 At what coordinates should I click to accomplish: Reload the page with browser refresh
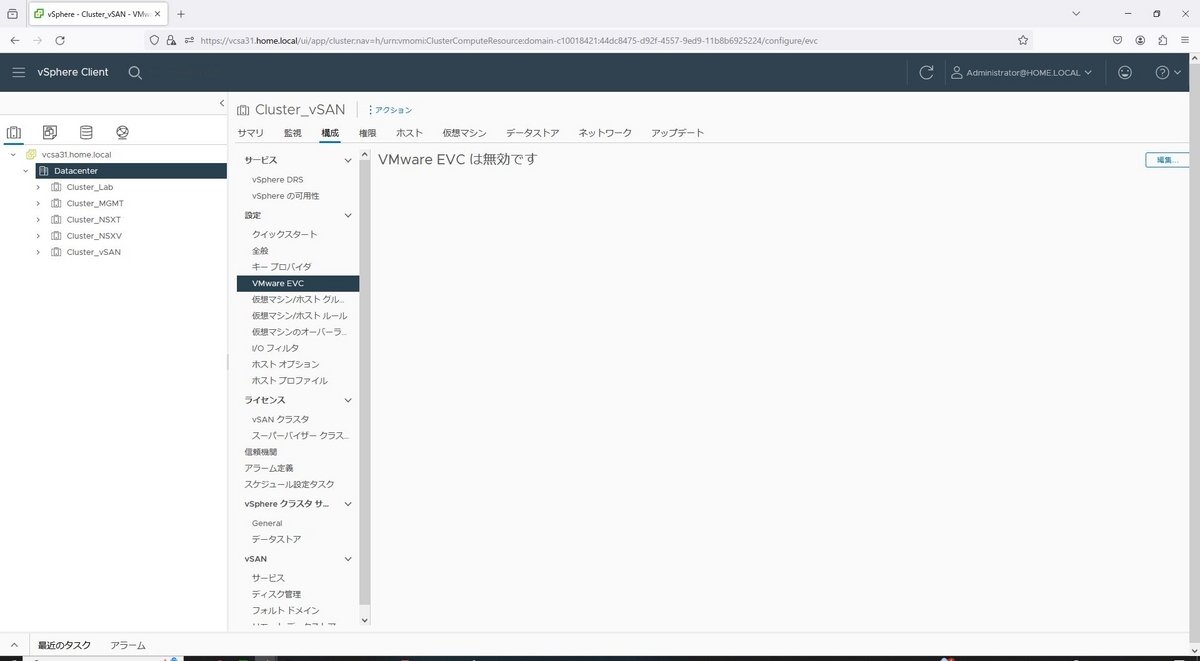[x=60, y=40]
